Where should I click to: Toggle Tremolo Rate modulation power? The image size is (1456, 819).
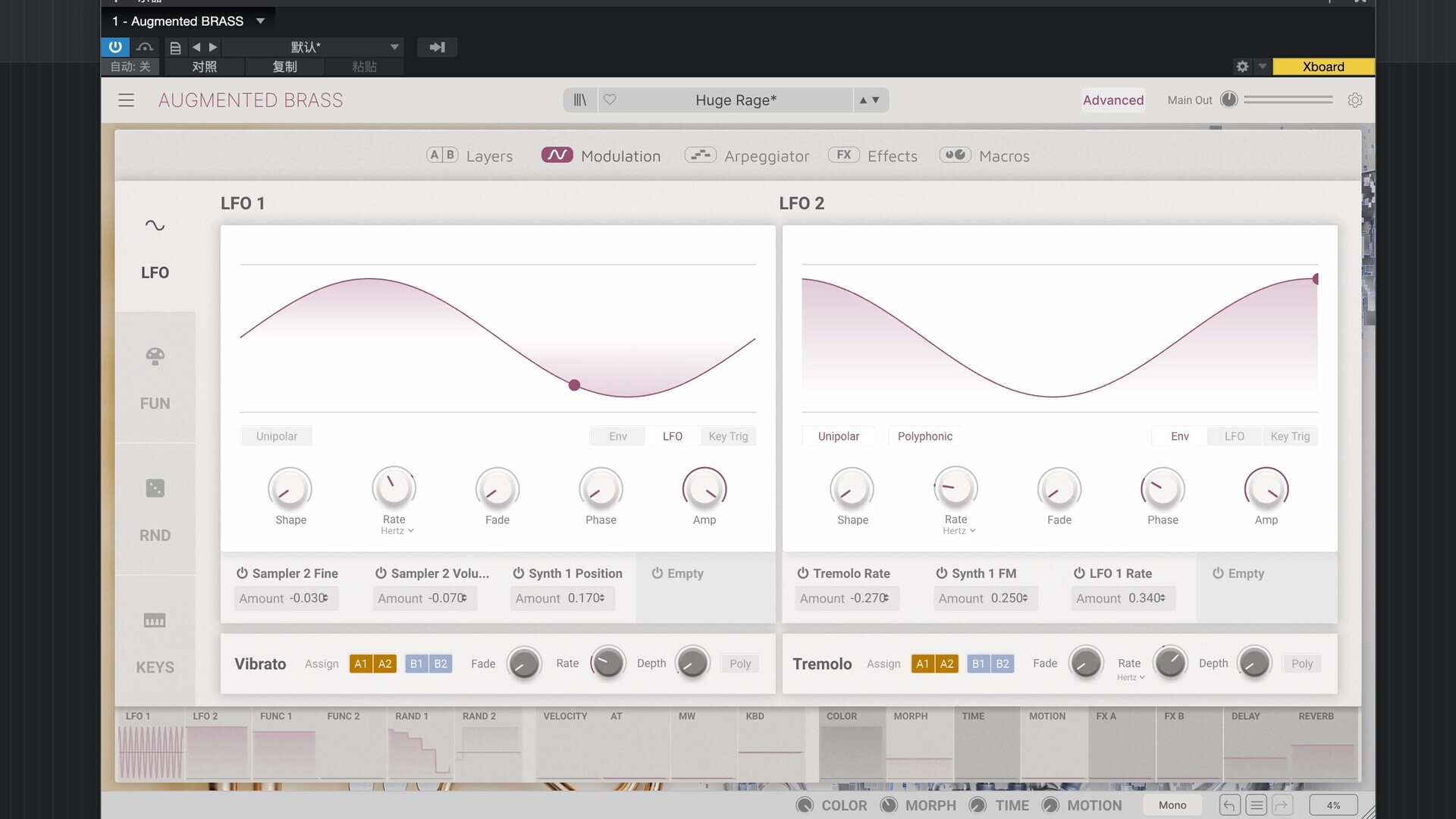[x=803, y=573]
